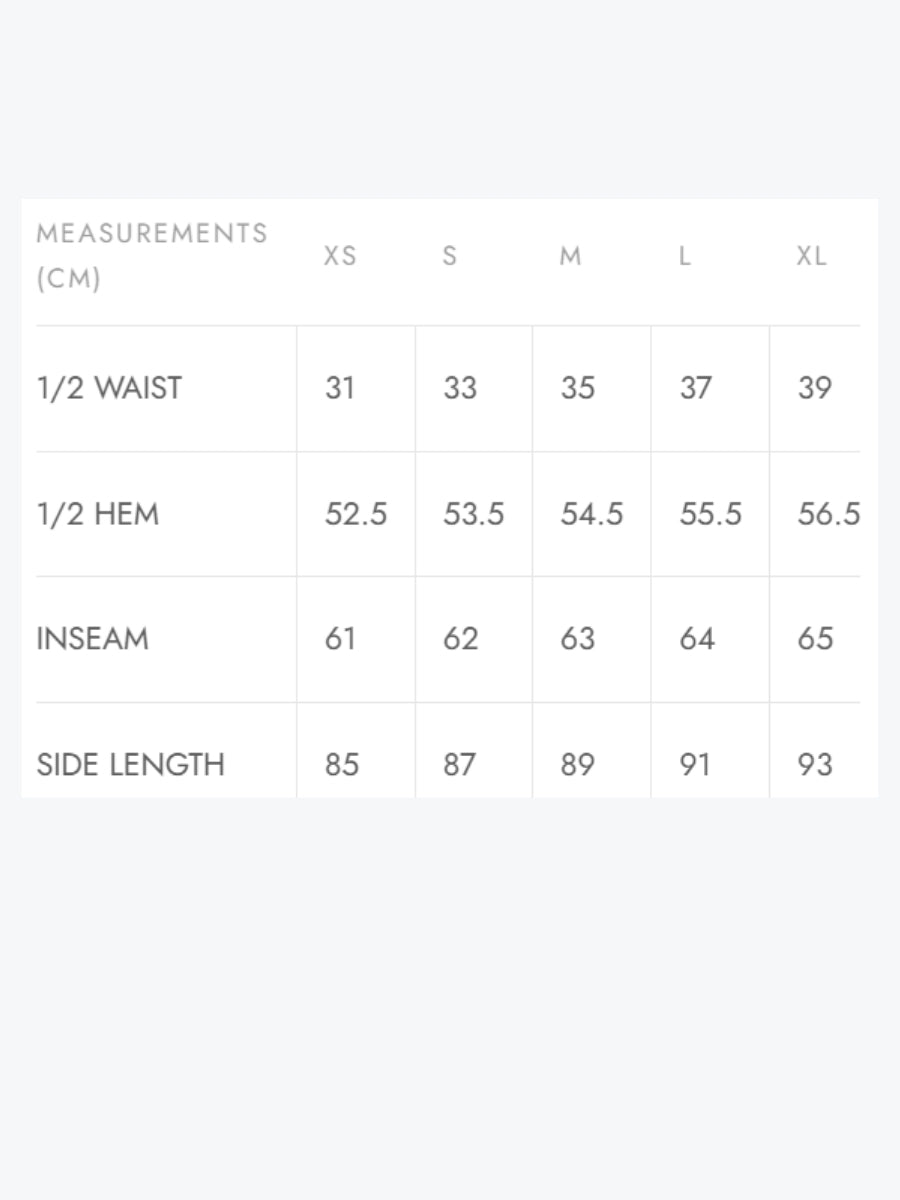Select the XS size column header
The width and height of the screenshot is (900, 1200).
(x=340, y=256)
